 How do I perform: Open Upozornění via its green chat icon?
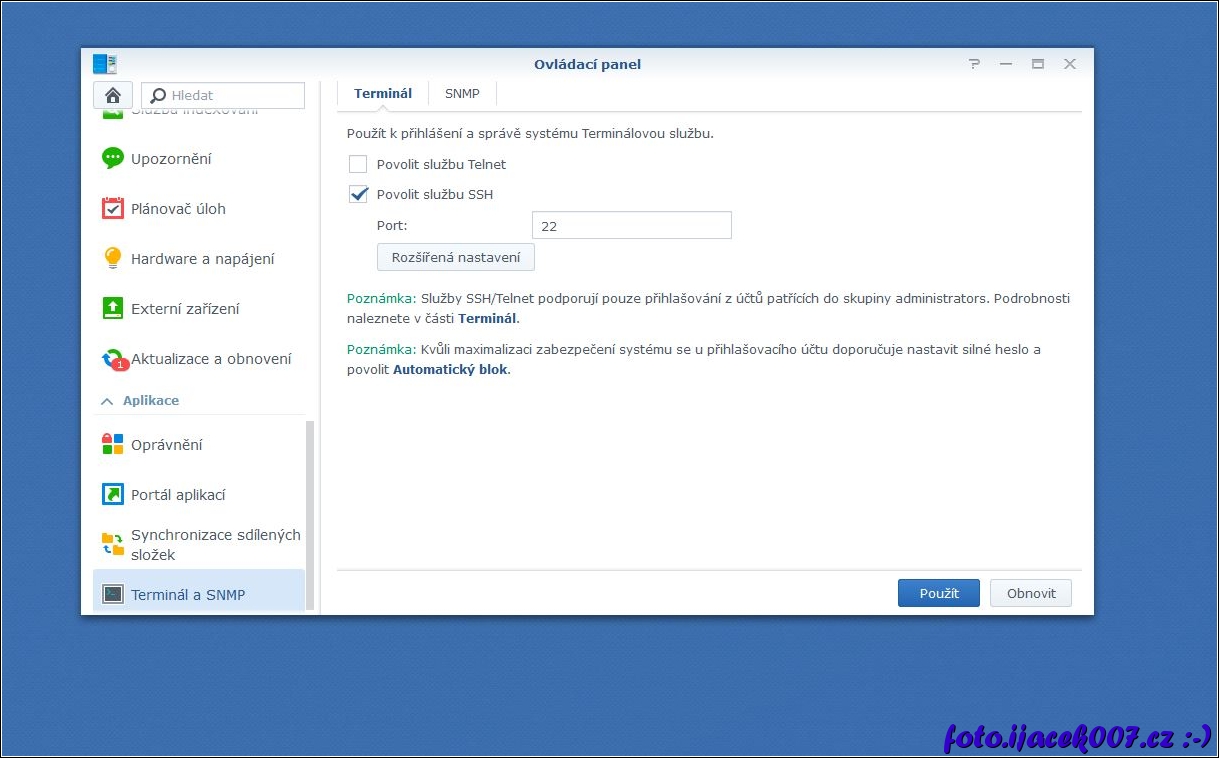[113, 159]
